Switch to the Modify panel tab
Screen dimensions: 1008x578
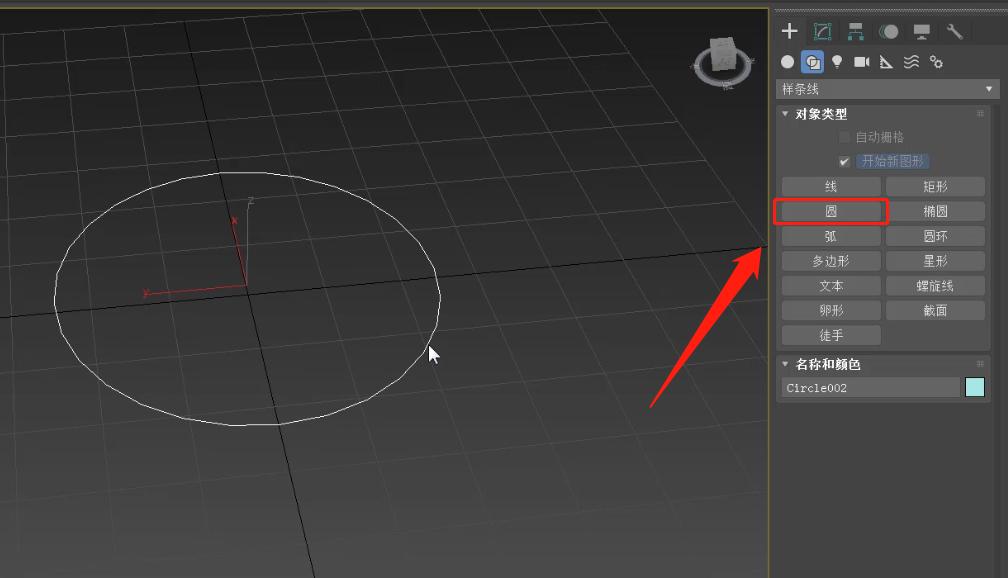coord(822,31)
